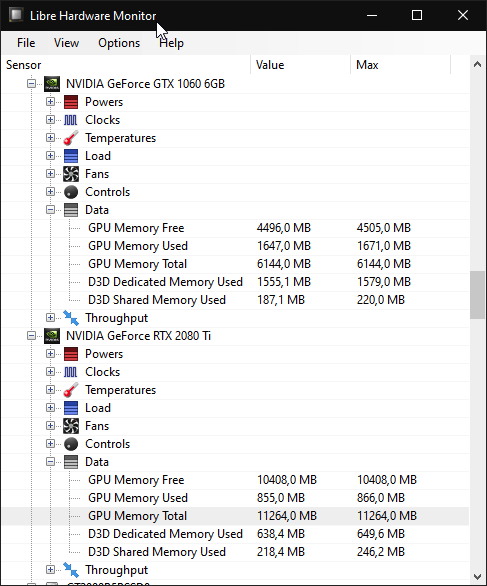Select D3D Dedicated Memory Used row showing 1555,1 MB

[235, 282]
